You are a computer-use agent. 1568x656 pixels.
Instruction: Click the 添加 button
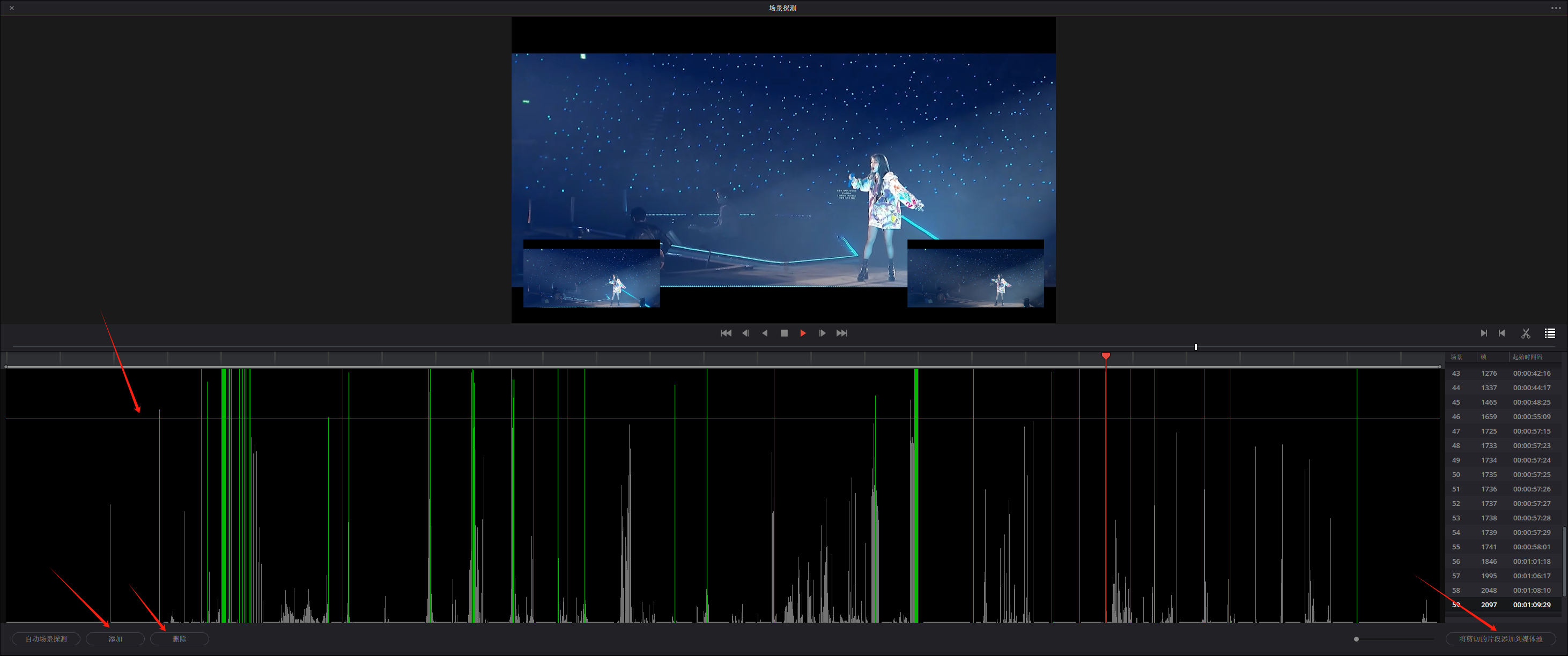coord(115,639)
